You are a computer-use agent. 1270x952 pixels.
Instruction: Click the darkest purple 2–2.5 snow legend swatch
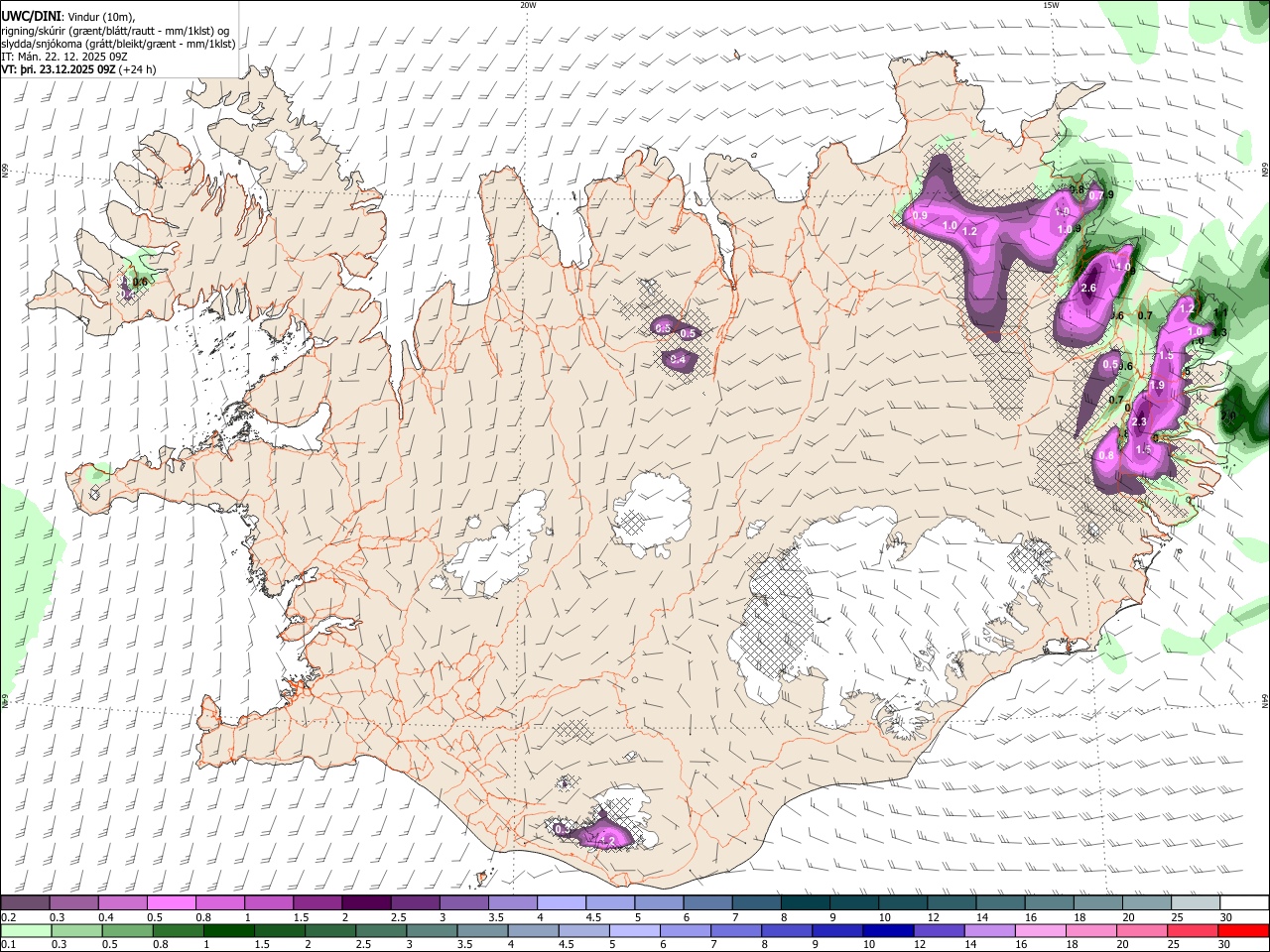(366, 903)
